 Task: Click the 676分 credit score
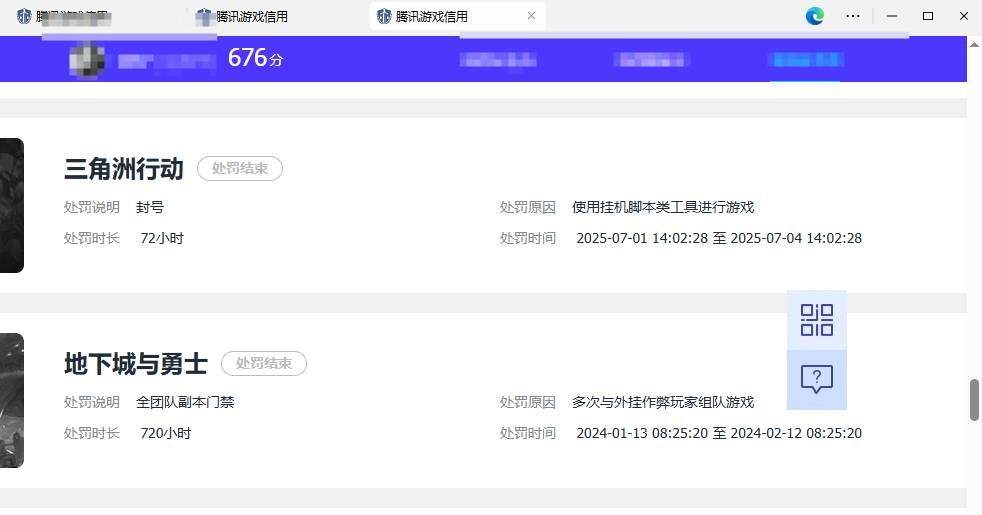click(x=256, y=58)
